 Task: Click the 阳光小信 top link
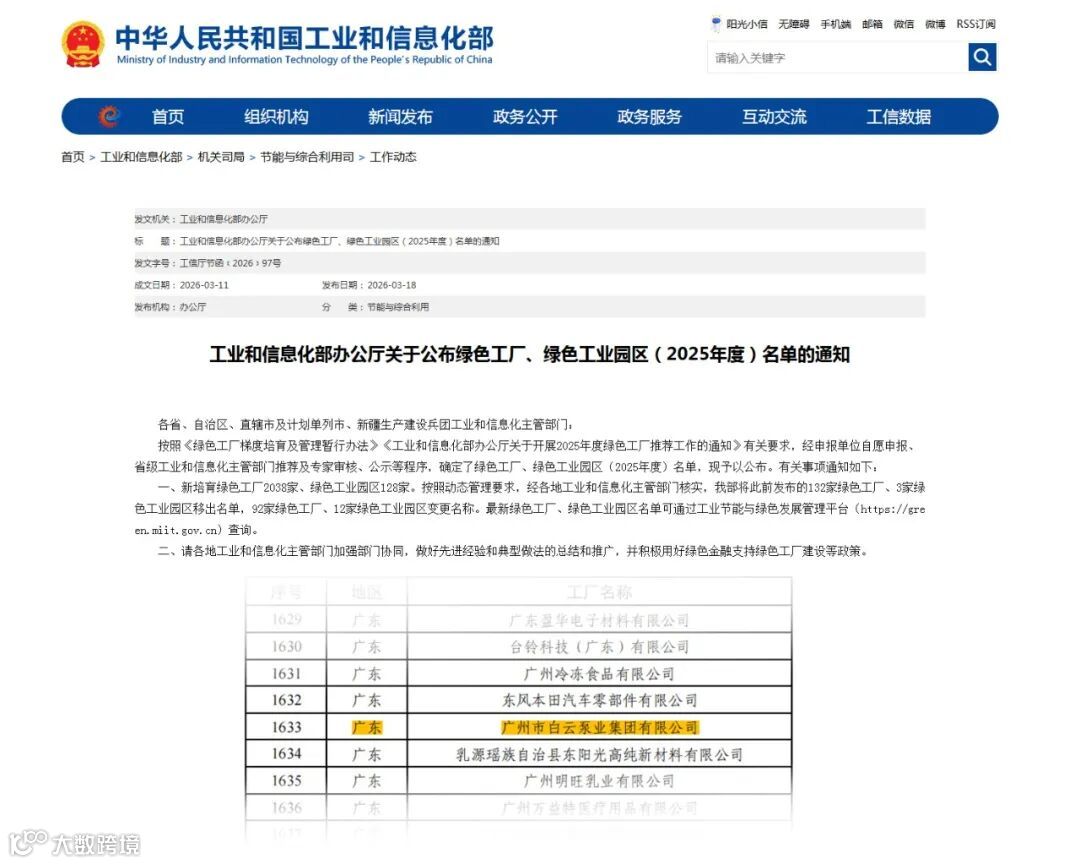[747, 24]
